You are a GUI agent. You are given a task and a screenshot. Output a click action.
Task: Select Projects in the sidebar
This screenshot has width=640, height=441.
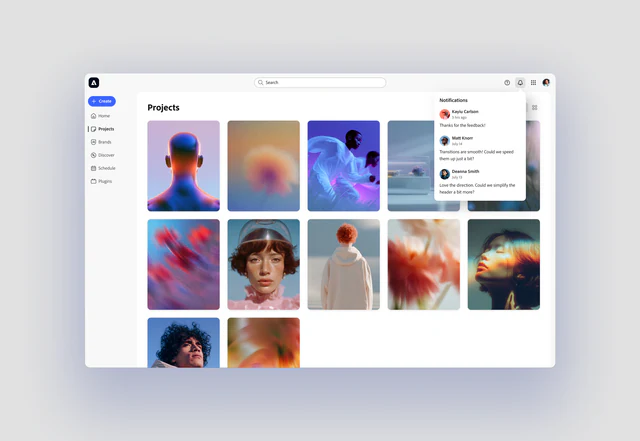coord(102,129)
